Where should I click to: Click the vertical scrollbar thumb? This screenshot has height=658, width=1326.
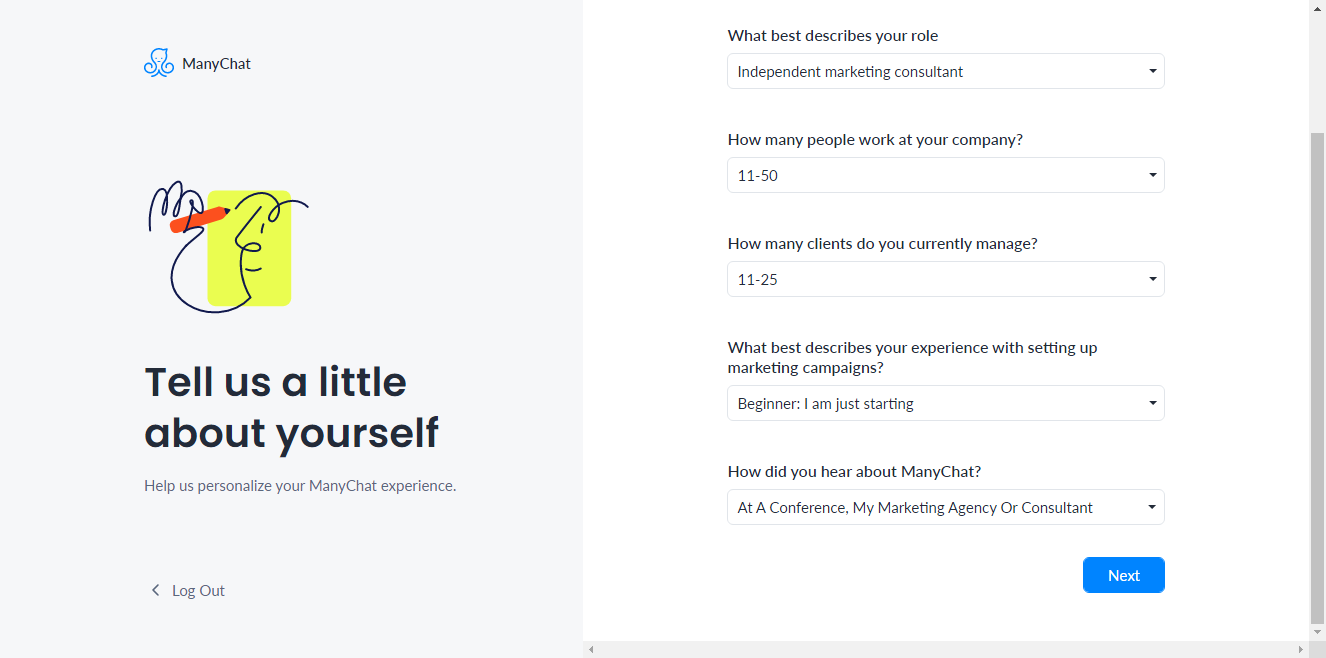tap(1317, 375)
